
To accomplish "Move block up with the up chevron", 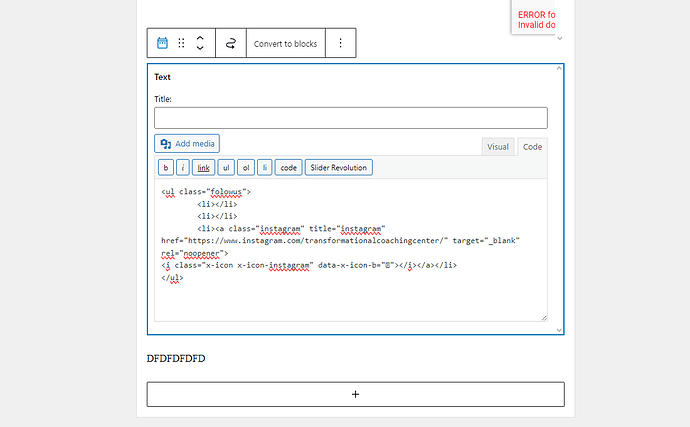I will pos(200,38).
